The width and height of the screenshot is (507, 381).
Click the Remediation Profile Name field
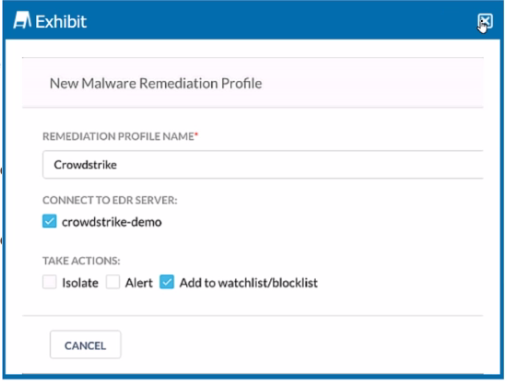263,165
